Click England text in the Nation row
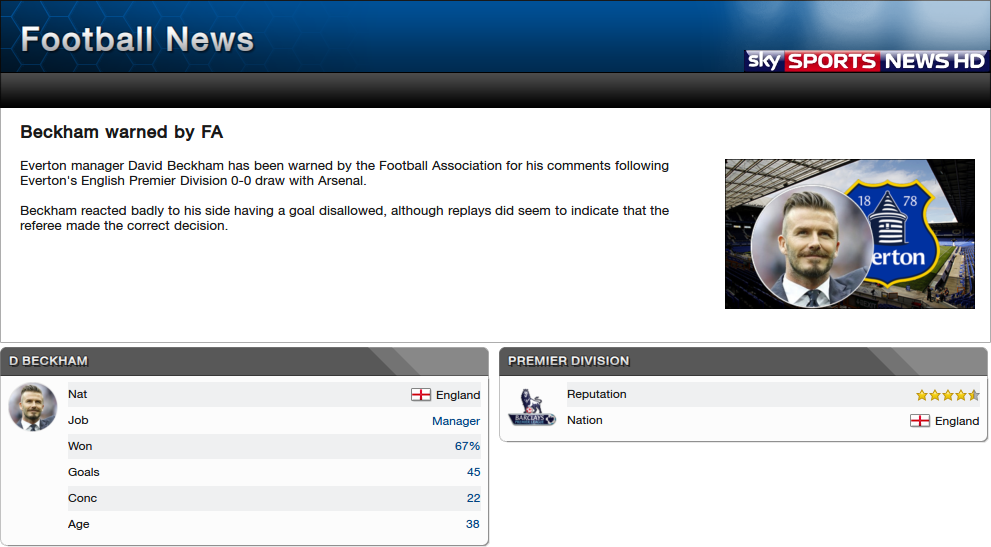991x547 pixels. [x=957, y=421]
